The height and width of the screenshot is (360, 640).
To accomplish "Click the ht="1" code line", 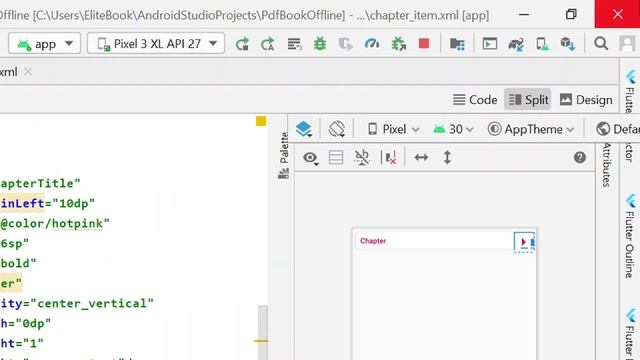I will pyautogui.click(x=22, y=344).
